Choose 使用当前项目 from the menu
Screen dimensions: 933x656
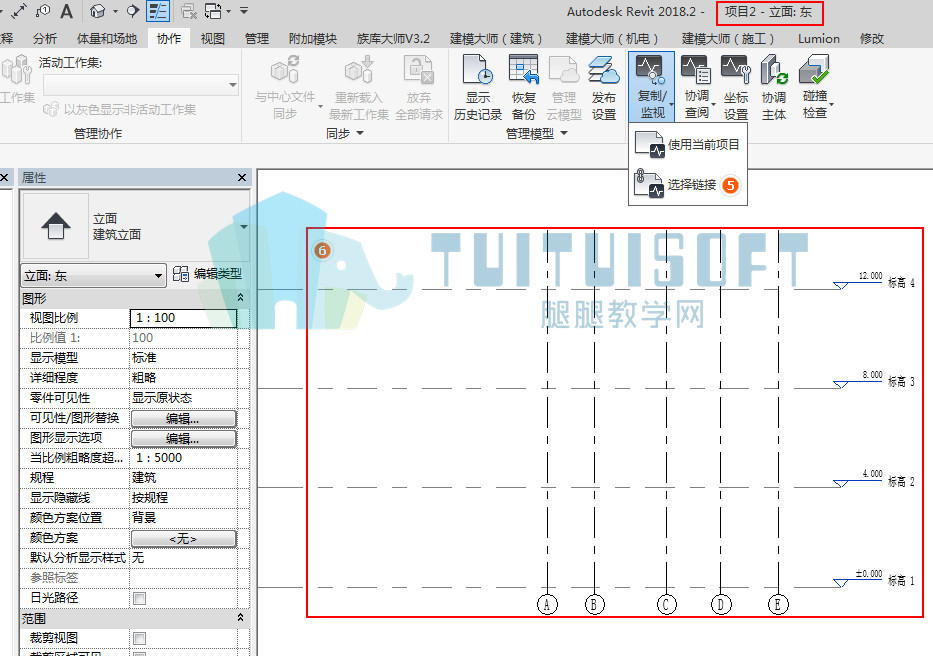pyautogui.click(x=687, y=145)
